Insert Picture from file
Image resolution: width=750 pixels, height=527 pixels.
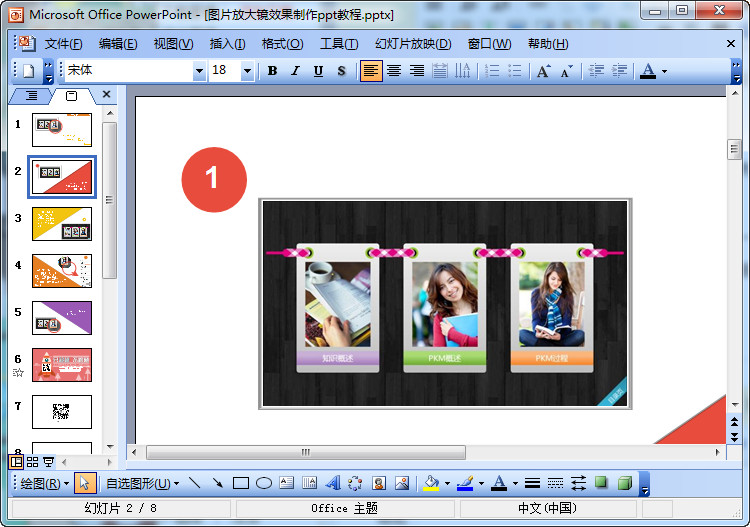click(402, 483)
